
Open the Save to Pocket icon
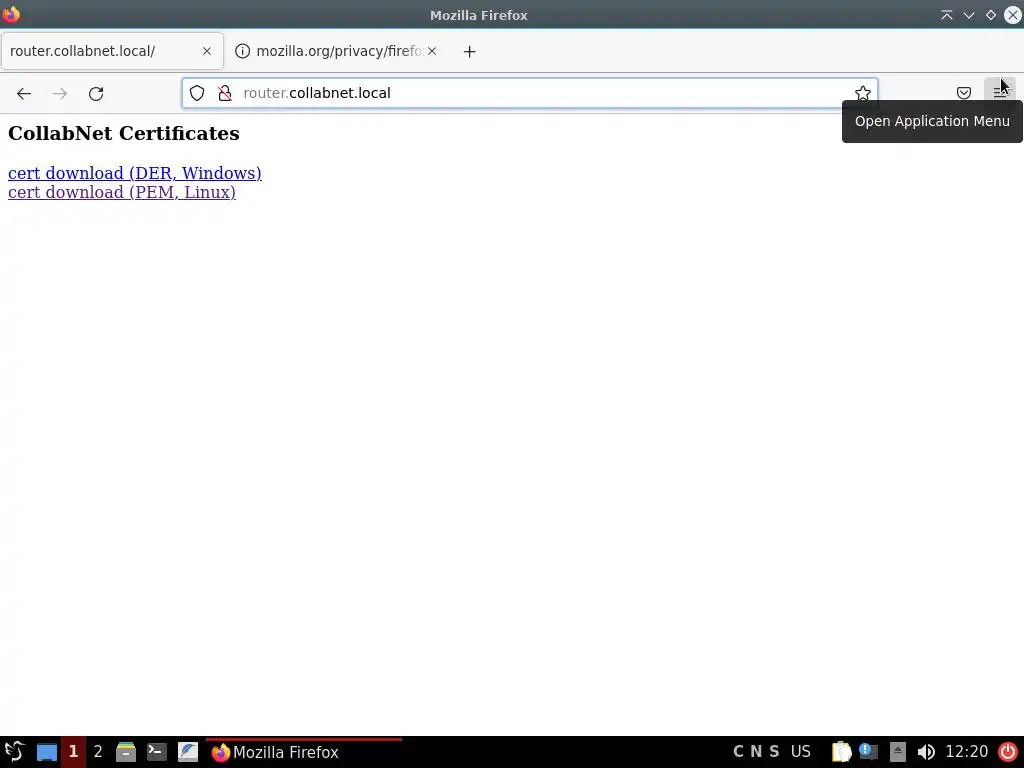964,93
